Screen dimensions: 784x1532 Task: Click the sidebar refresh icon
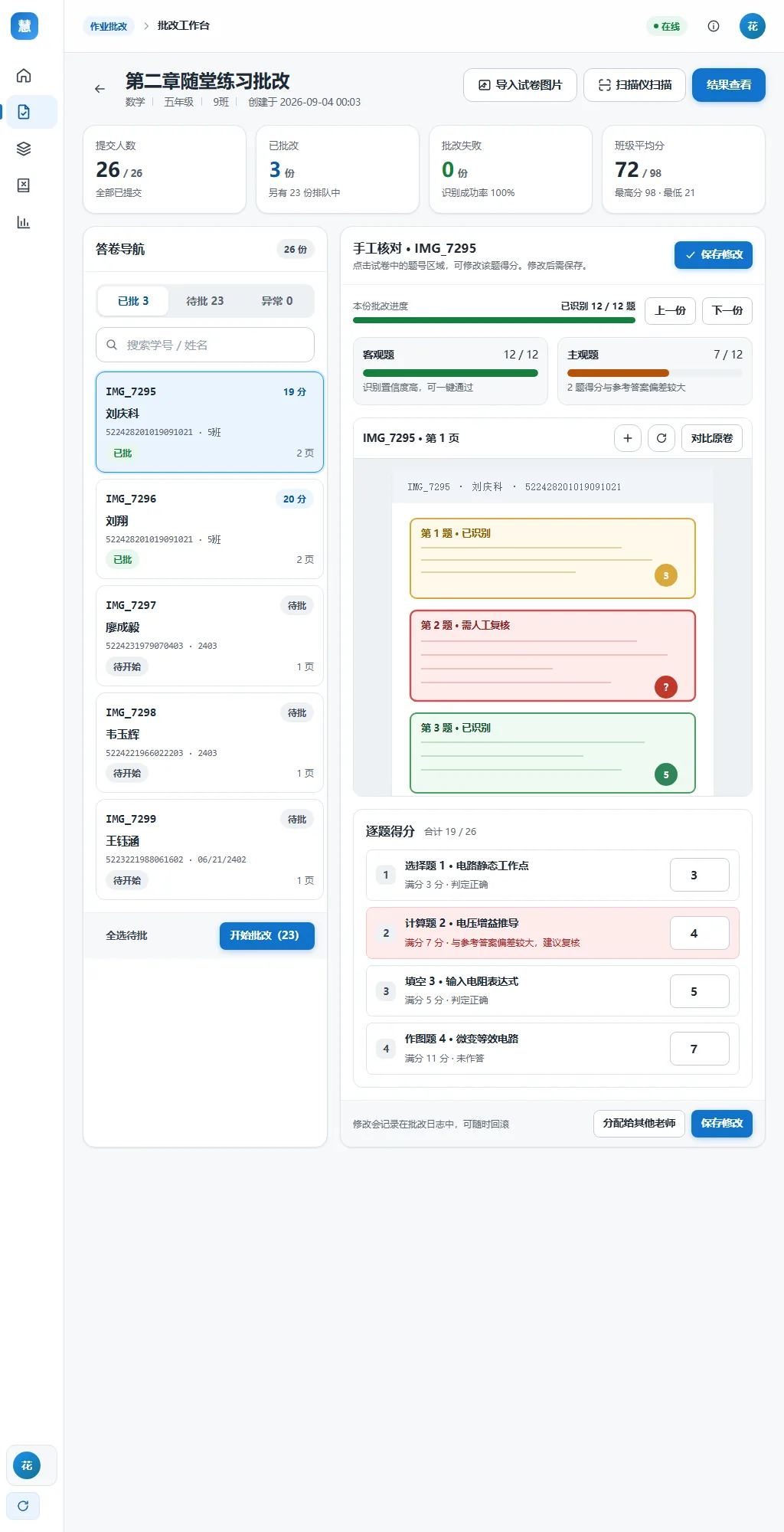(x=23, y=1506)
